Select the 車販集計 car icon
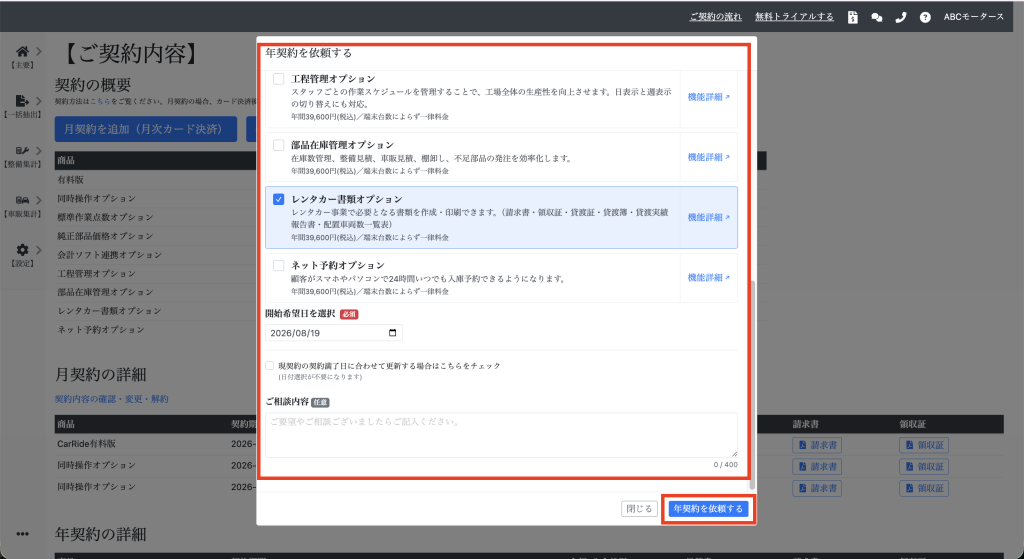Screen dimensions: 1024x559 click(x=22, y=200)
